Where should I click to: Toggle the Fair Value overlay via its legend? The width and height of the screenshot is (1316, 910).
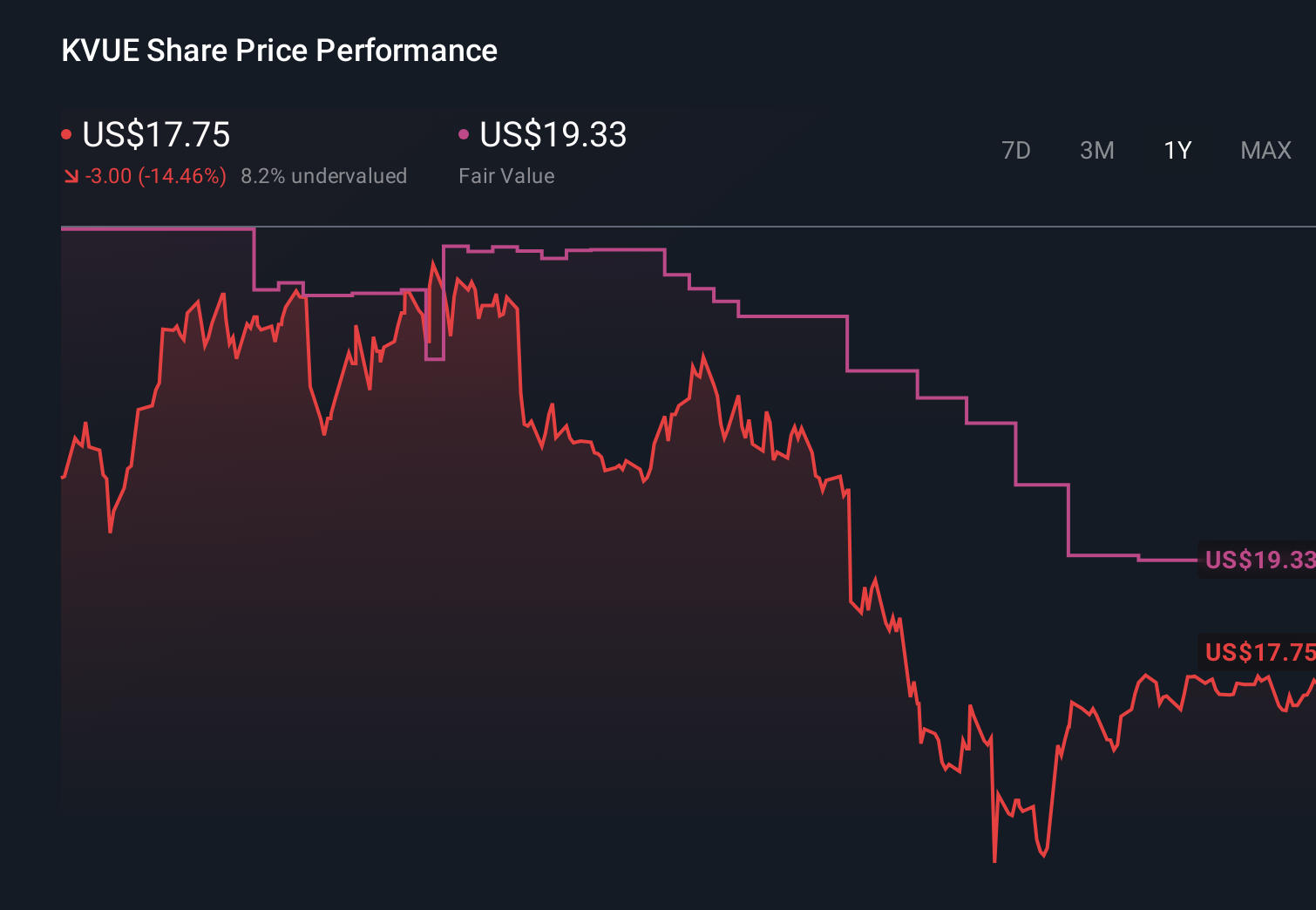point(465,132)
